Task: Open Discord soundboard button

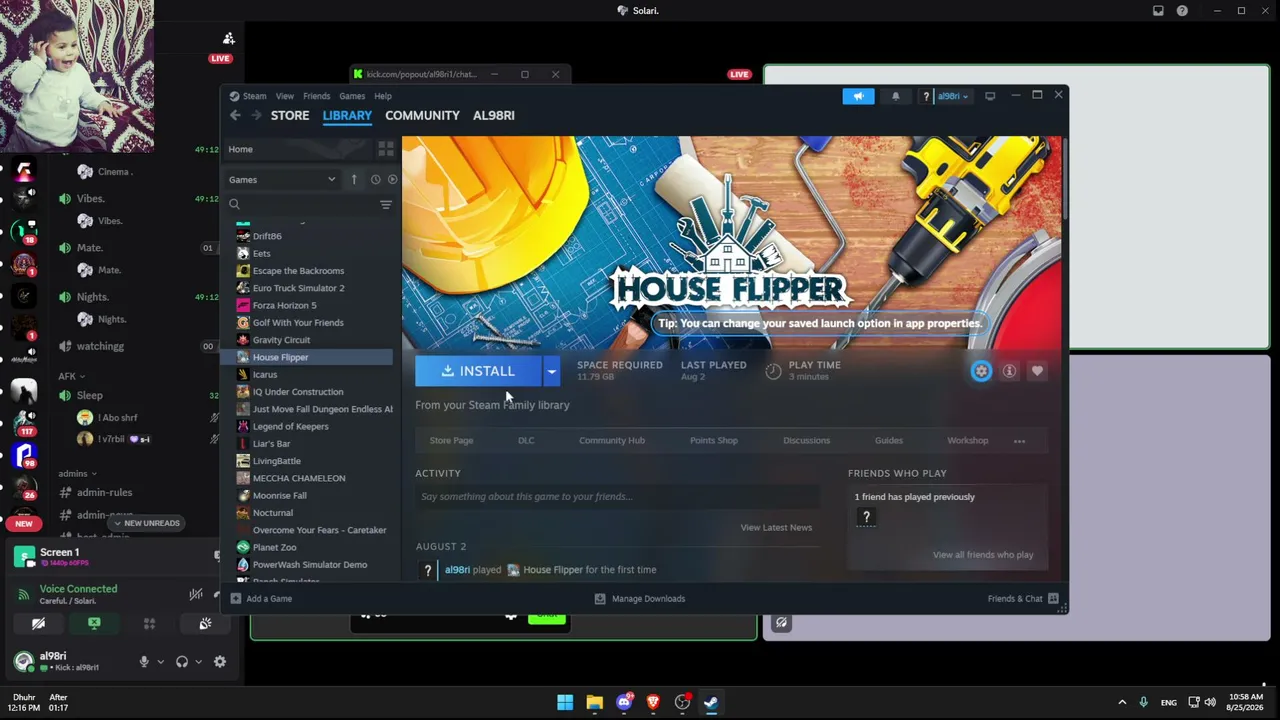Action: (205, 623)
